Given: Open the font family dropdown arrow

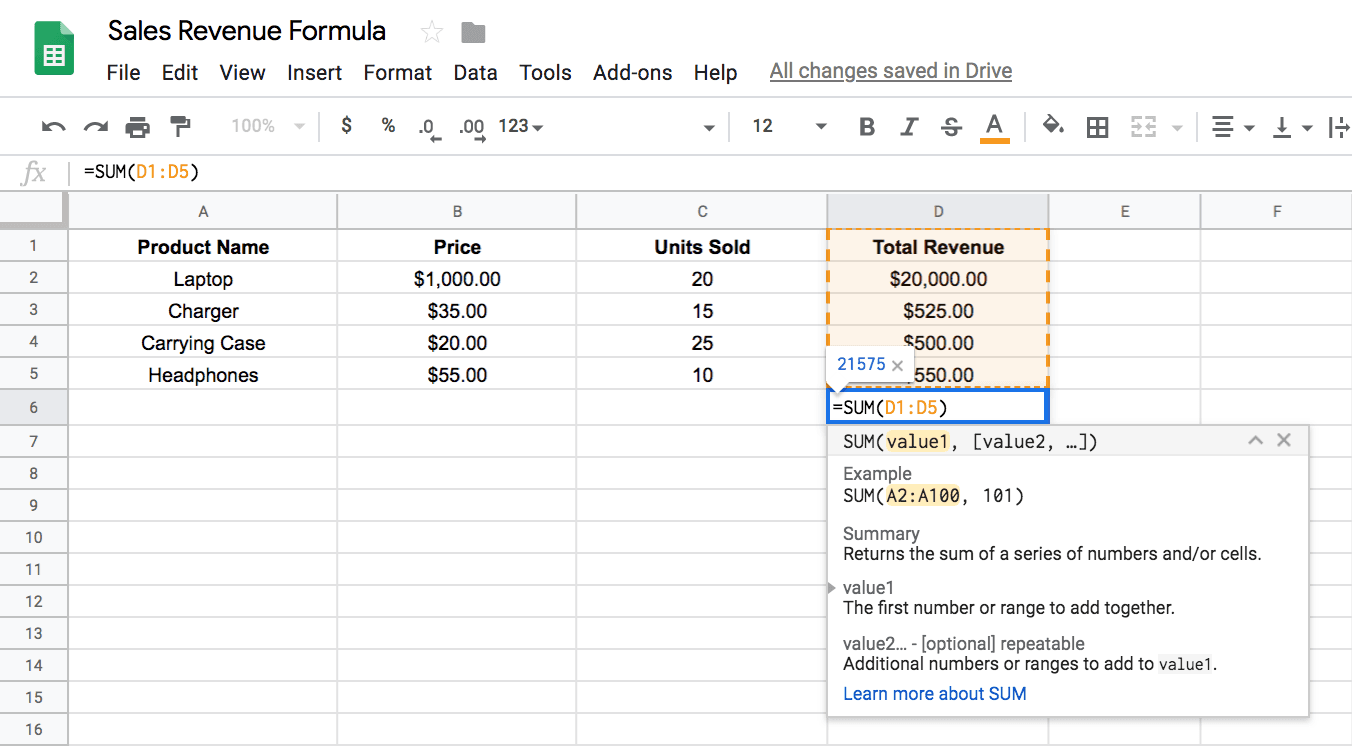Looking at the screenshot, I should pyautogui.click(x=709, y=128).
